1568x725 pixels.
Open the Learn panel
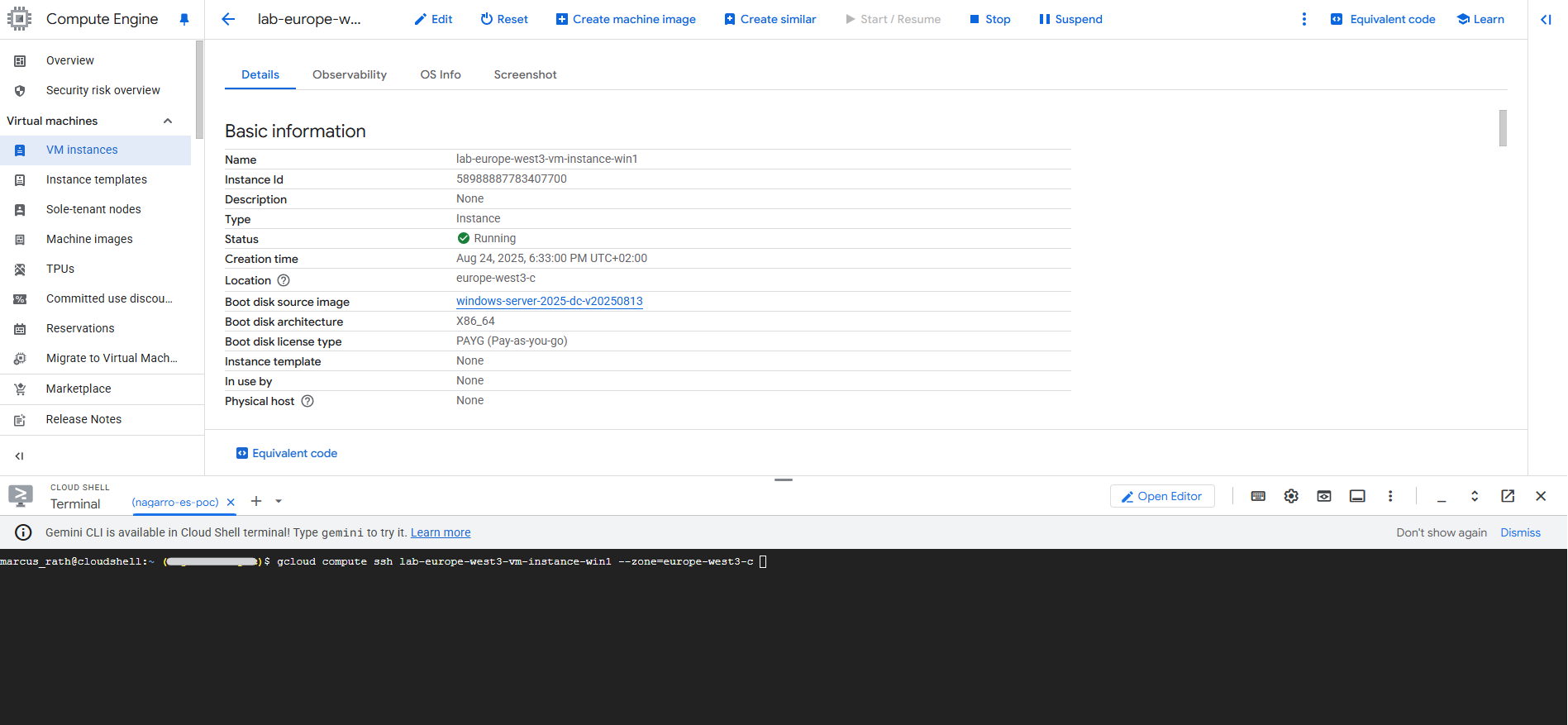pyautogui.click(x=1480, y=19)
